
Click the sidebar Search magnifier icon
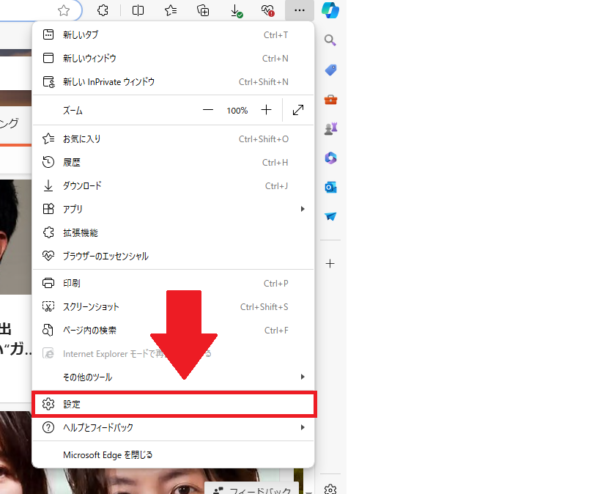330,40
